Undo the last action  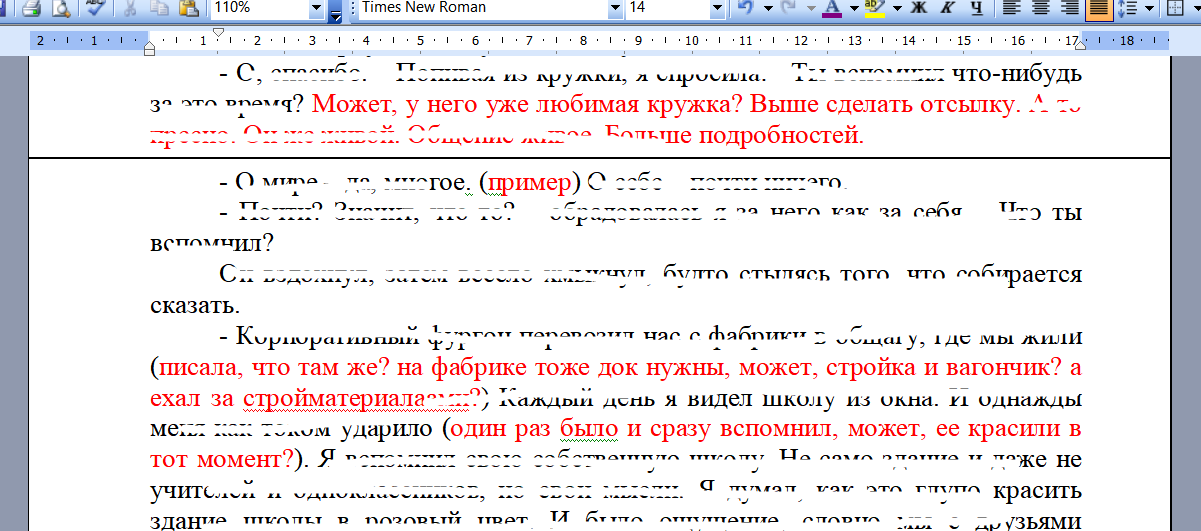pos(744,9)
